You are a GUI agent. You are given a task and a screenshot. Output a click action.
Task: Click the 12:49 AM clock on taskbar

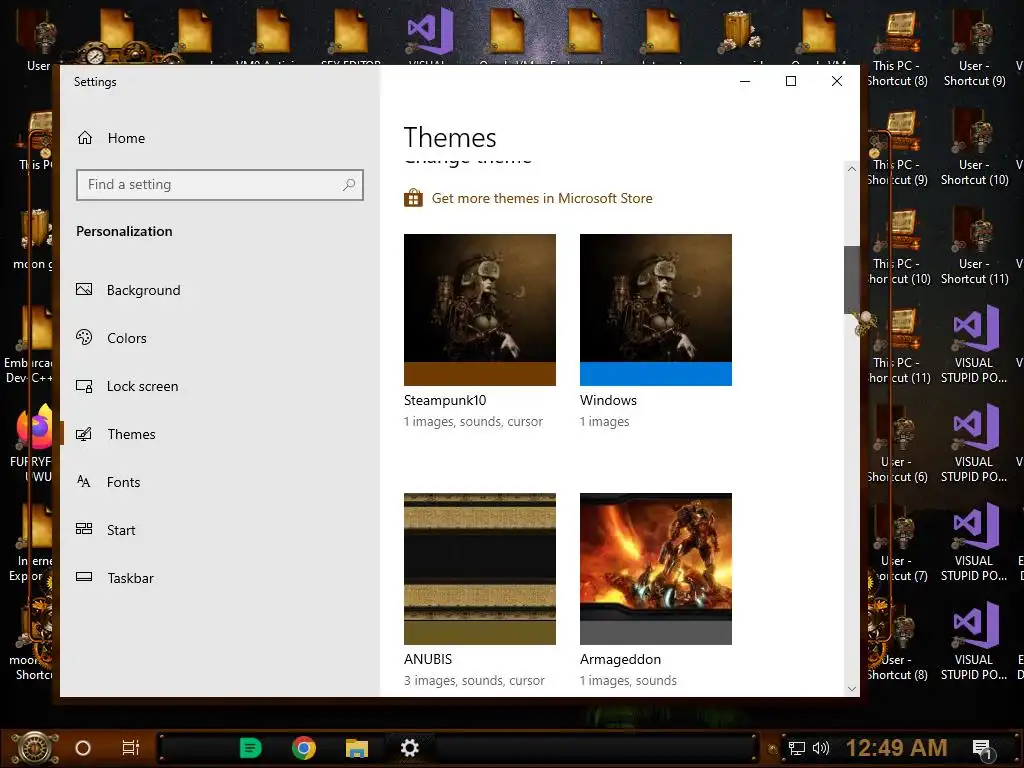pos(896,748)
